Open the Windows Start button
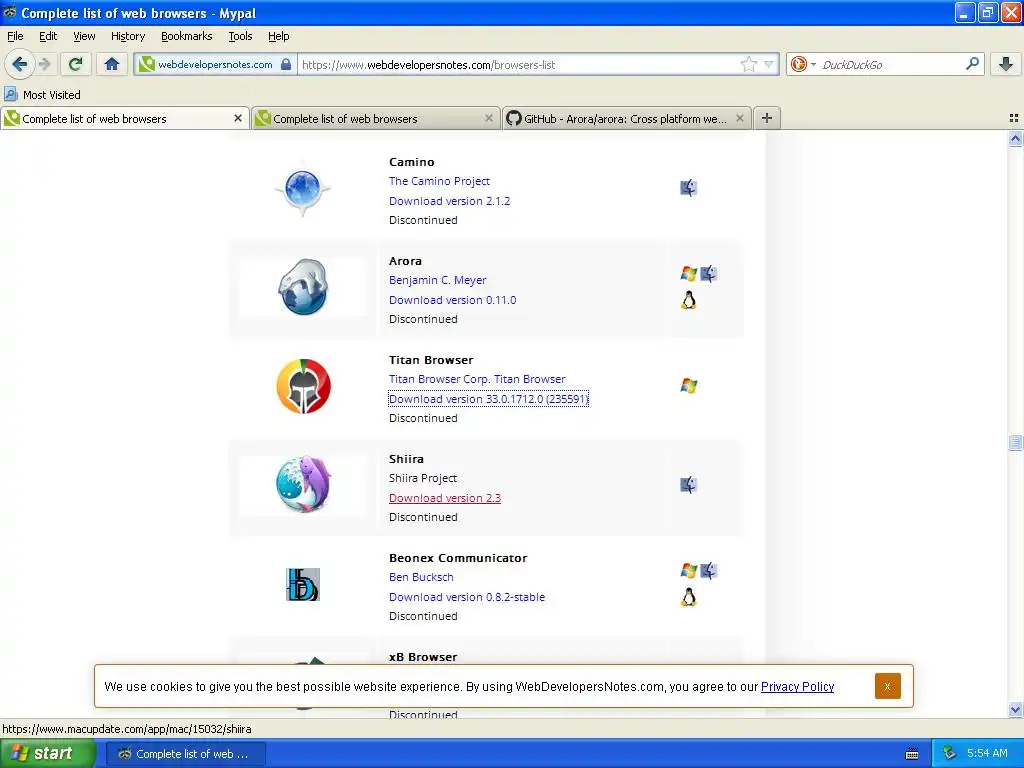The width and height of the screenshot is (1024, 768). [48, 753]
